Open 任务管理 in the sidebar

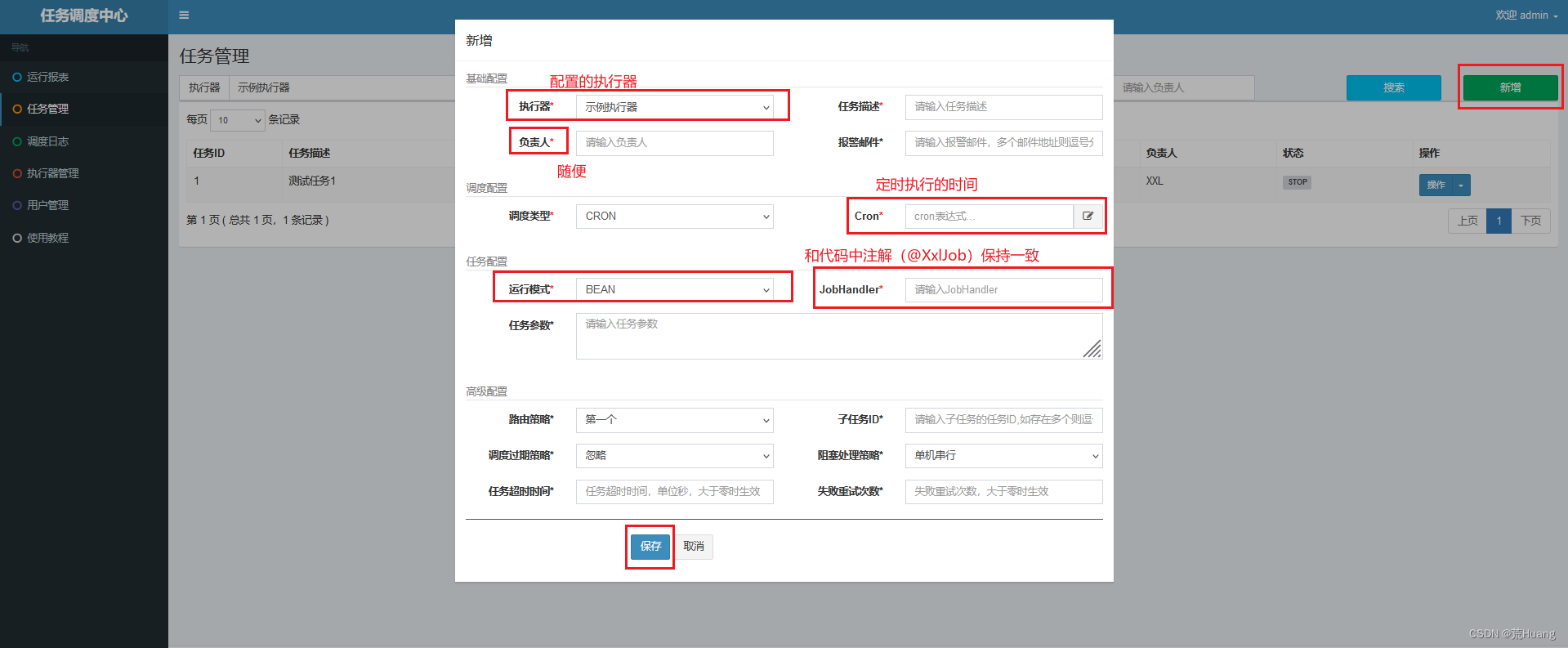point(84,109)
